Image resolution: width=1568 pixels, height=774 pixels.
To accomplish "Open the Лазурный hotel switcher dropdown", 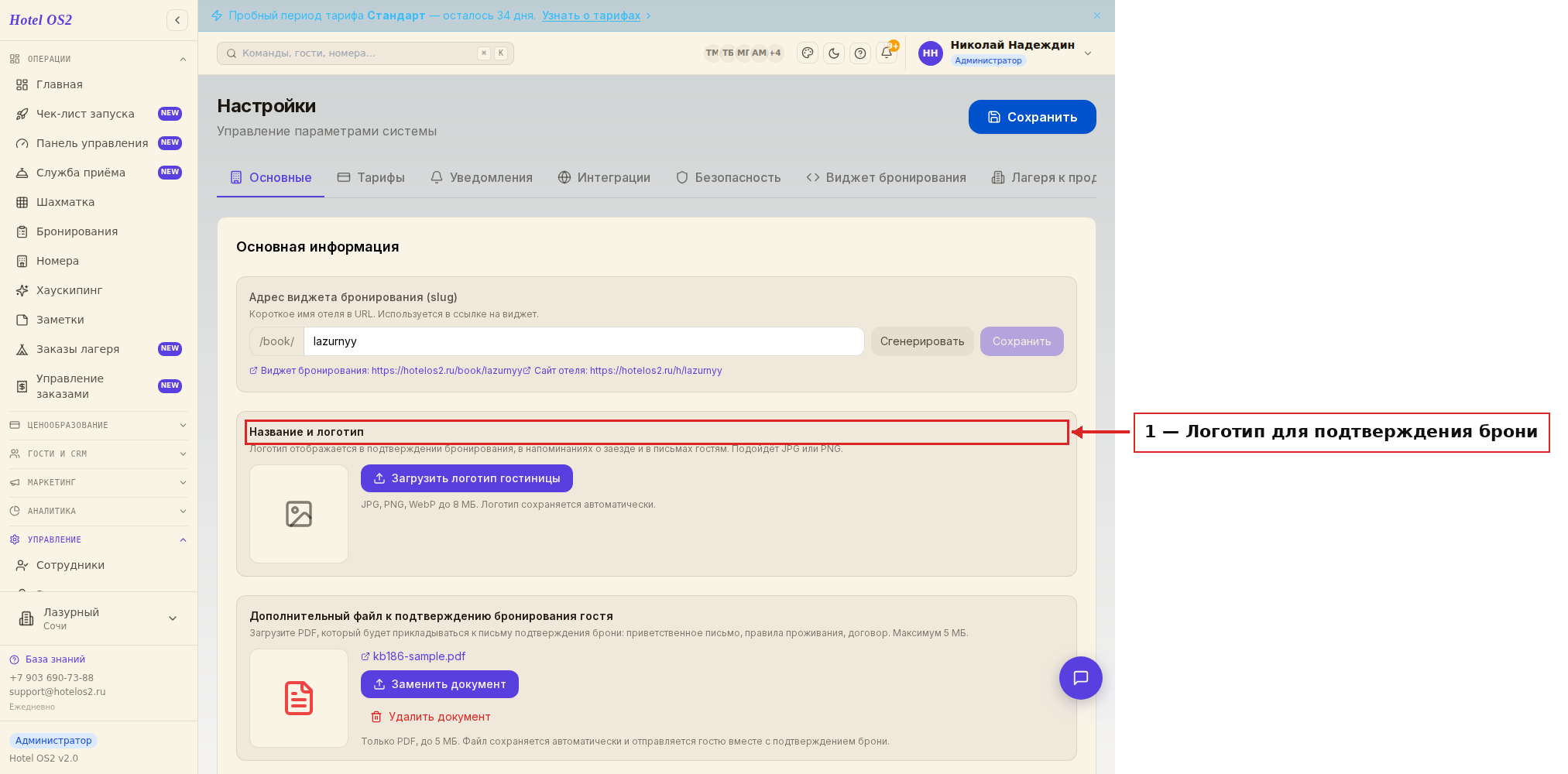I will pos(98,618).
